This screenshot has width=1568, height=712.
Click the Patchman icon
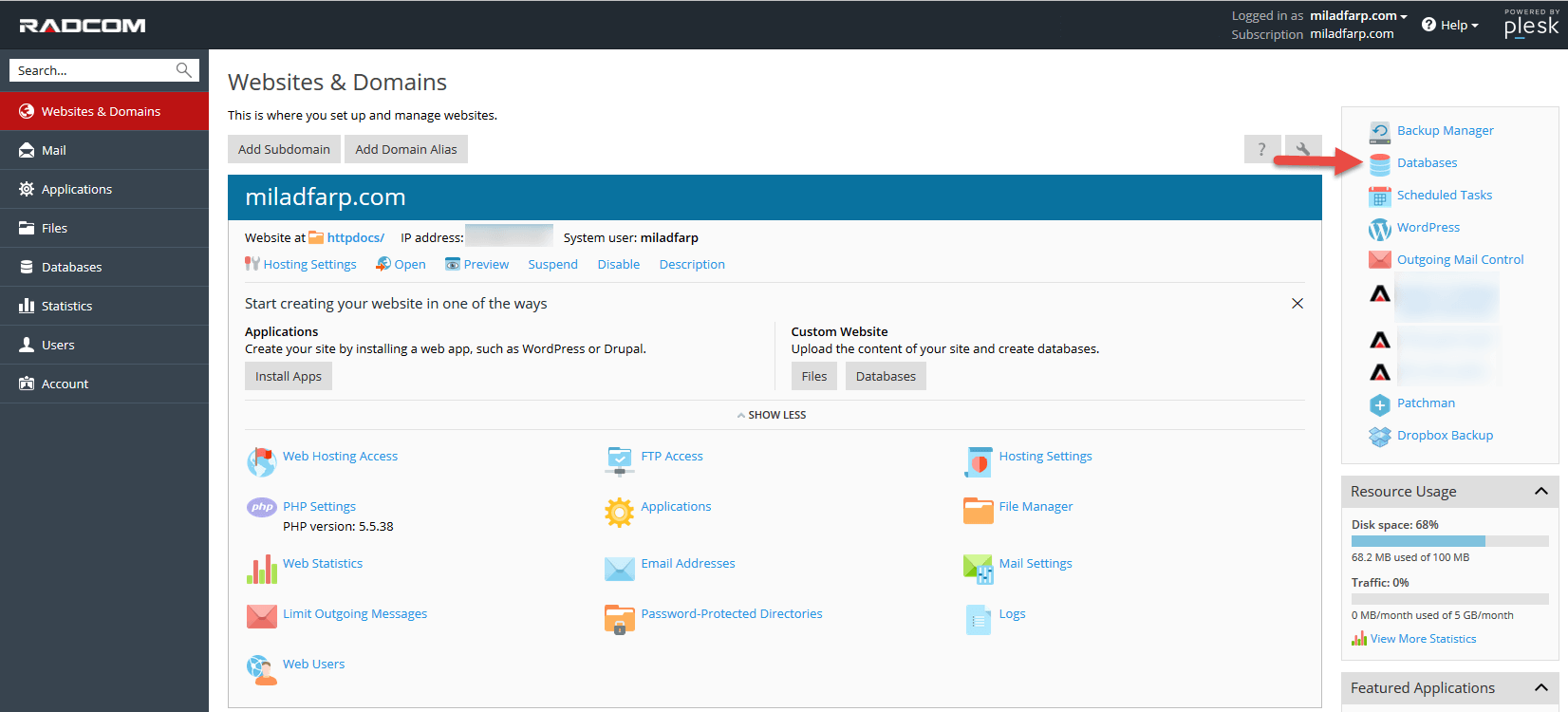1379,404
